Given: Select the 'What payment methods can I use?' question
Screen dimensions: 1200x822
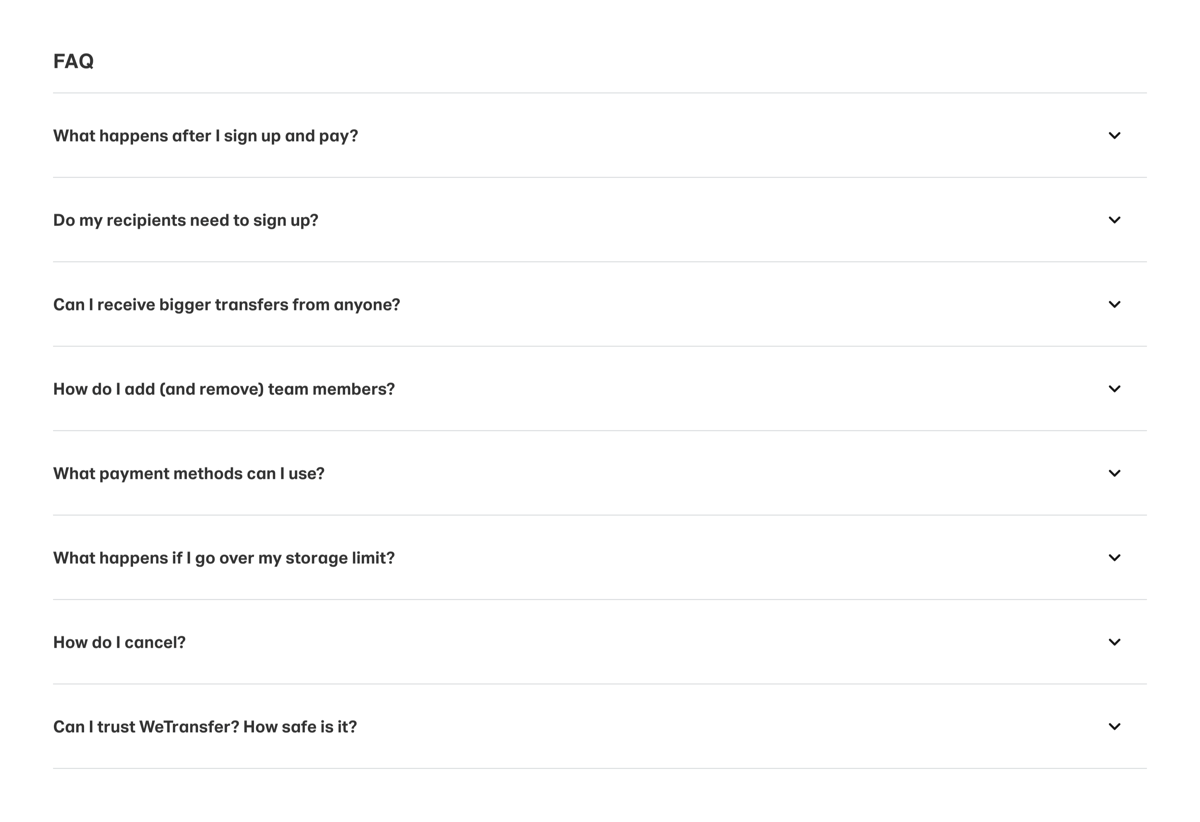Looking at the screenshot, I should pyautogui.click(x=188, y=473).
